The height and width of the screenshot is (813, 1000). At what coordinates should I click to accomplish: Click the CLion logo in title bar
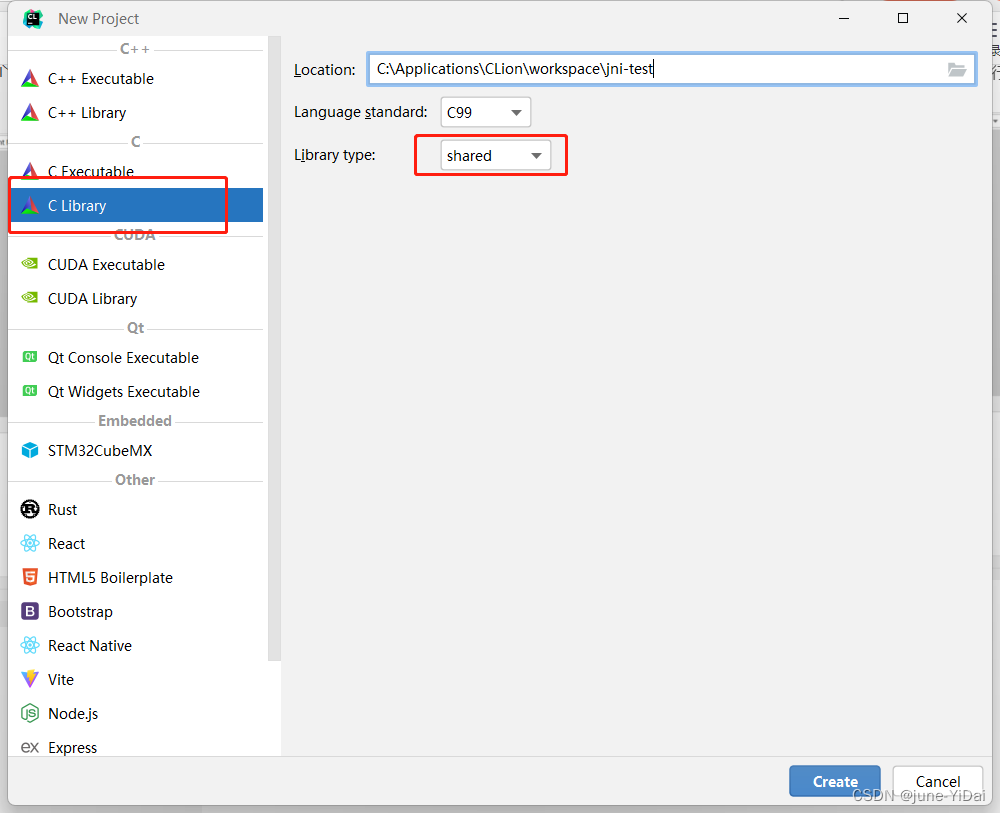pos(33,18)
